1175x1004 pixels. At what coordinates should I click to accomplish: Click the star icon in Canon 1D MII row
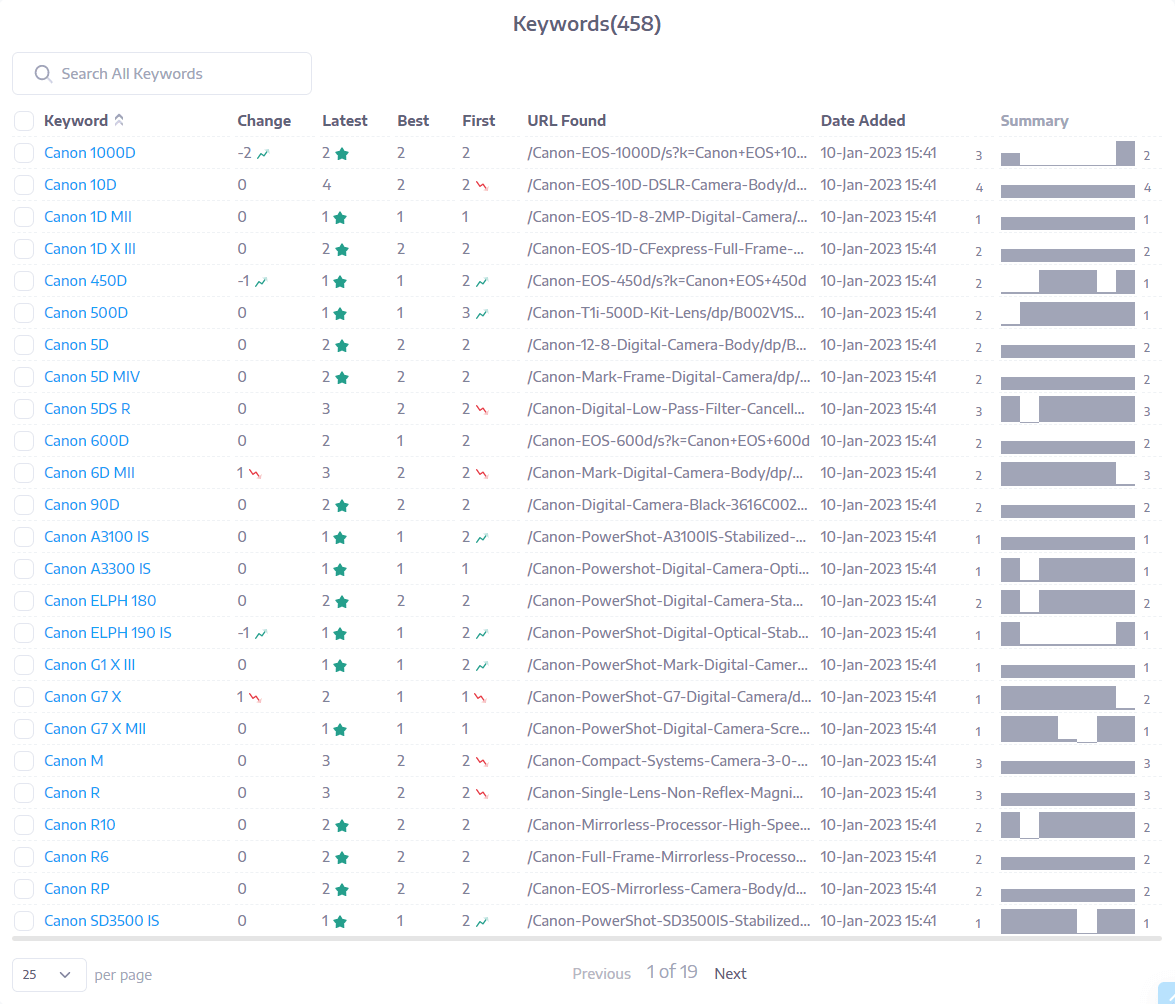340,218
